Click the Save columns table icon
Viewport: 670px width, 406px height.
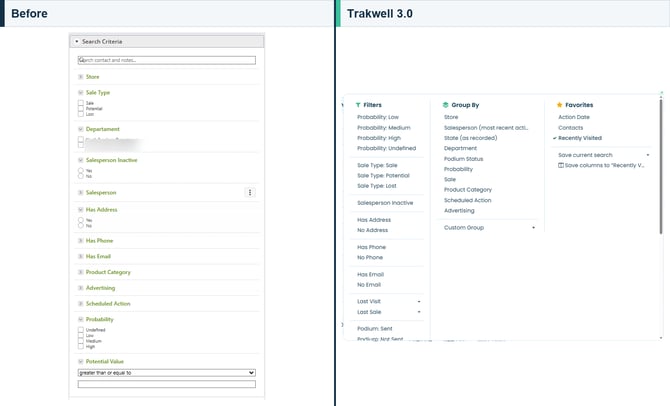[x=561, y=165]
